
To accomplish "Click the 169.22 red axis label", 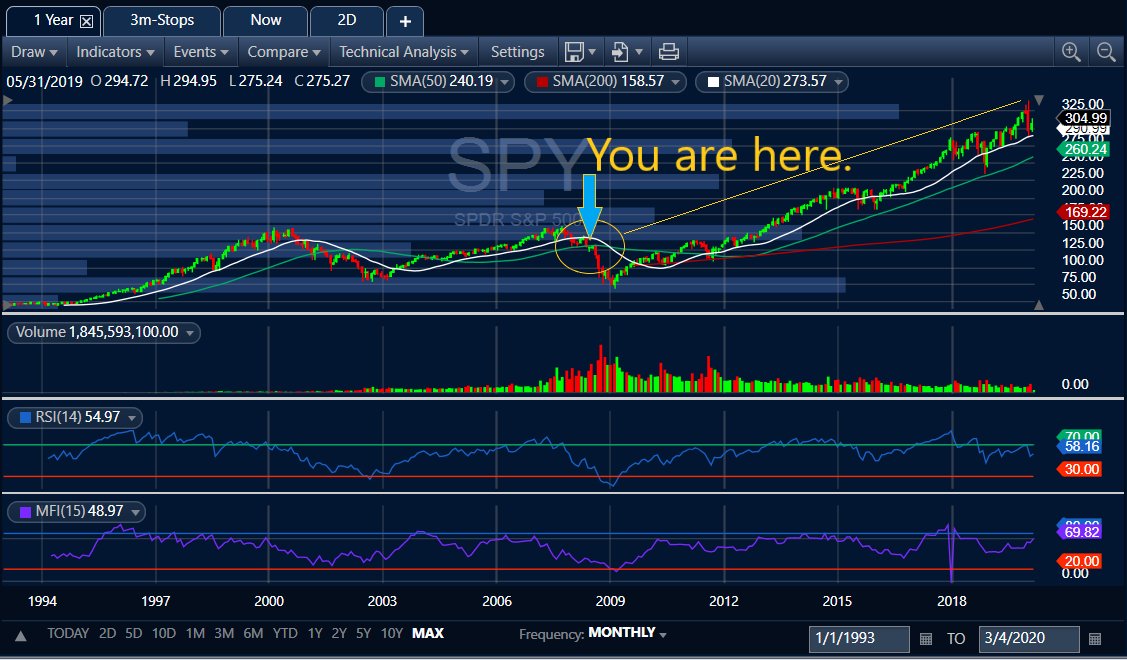I will (1085, 211).
